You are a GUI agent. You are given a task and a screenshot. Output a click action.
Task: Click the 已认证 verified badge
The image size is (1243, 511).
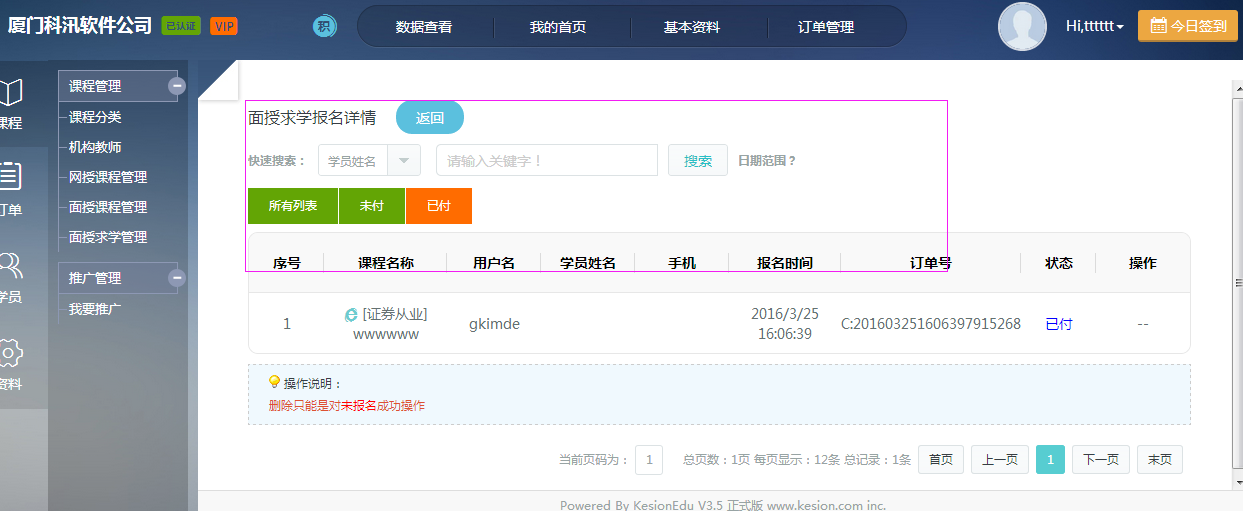(181, 26)
